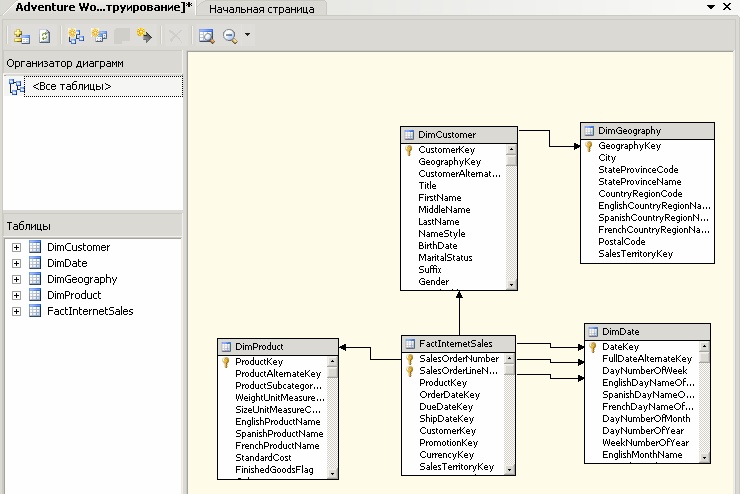740x494 pixels.
Task: Select the PostalCode column in DimGeography
Action: click(622, 242)
